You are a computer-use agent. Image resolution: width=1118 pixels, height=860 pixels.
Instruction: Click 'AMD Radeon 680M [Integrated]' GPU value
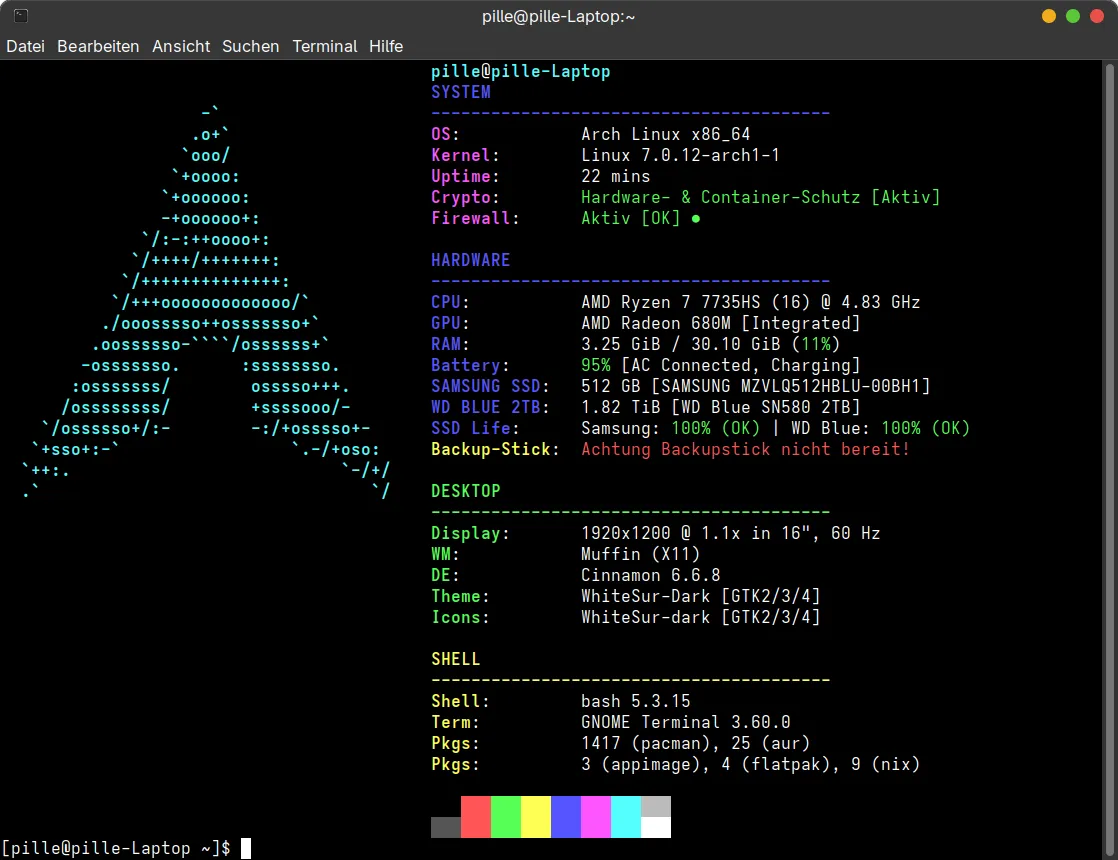pos(720,323)
